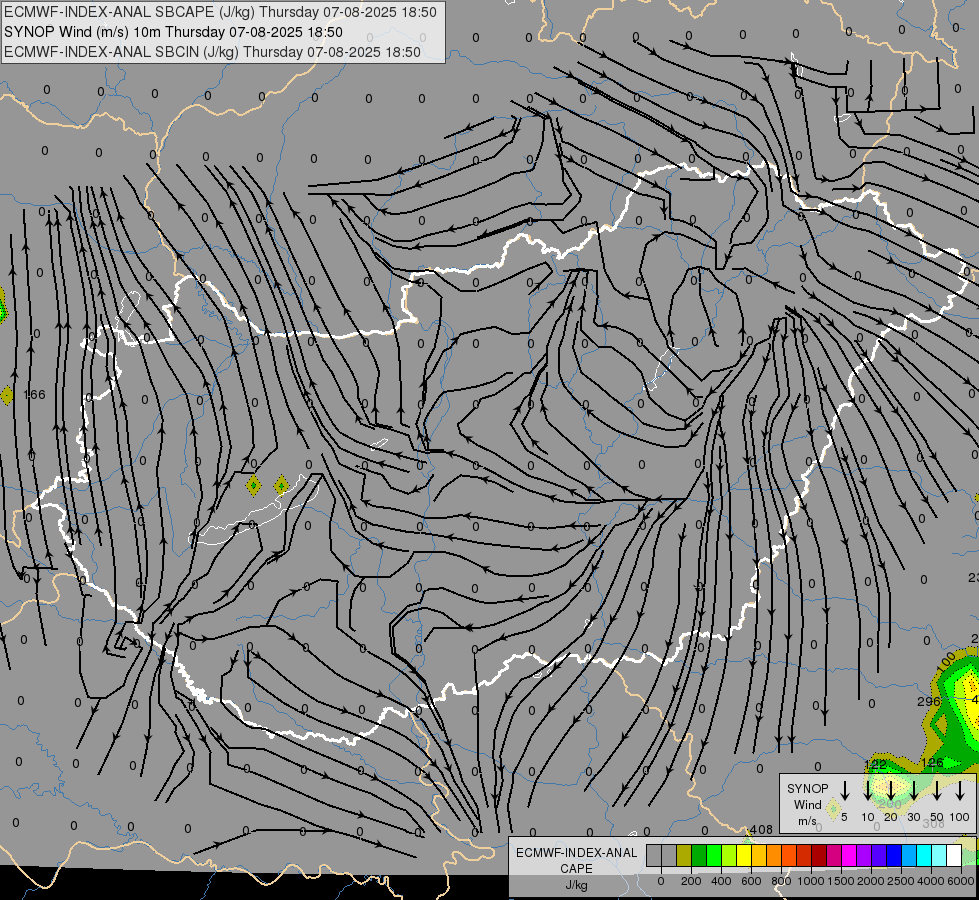Click the CAPE value 296 on the map
The width and height of the screenshot is (979, 900).
pos(928,701)
